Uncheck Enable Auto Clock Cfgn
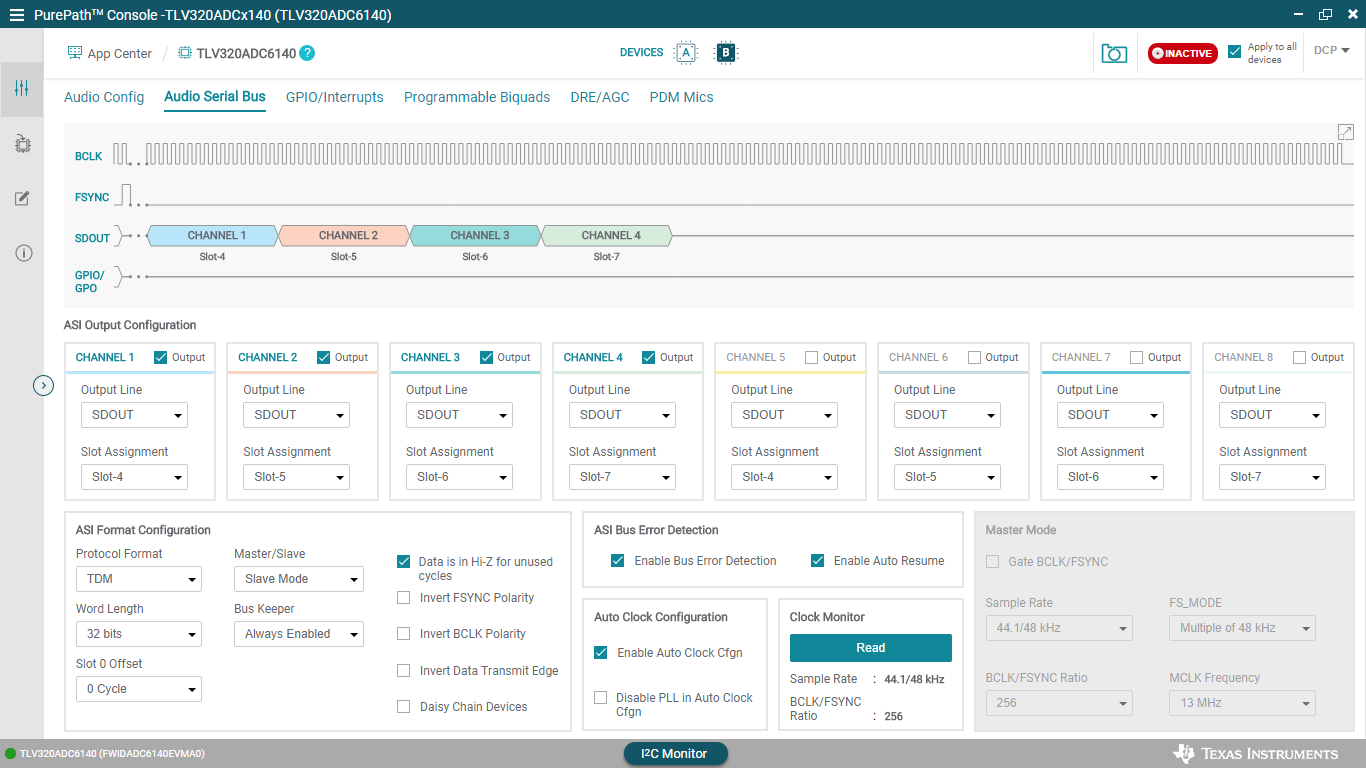Screen dimensions: 1366x768 pos(601,653)
